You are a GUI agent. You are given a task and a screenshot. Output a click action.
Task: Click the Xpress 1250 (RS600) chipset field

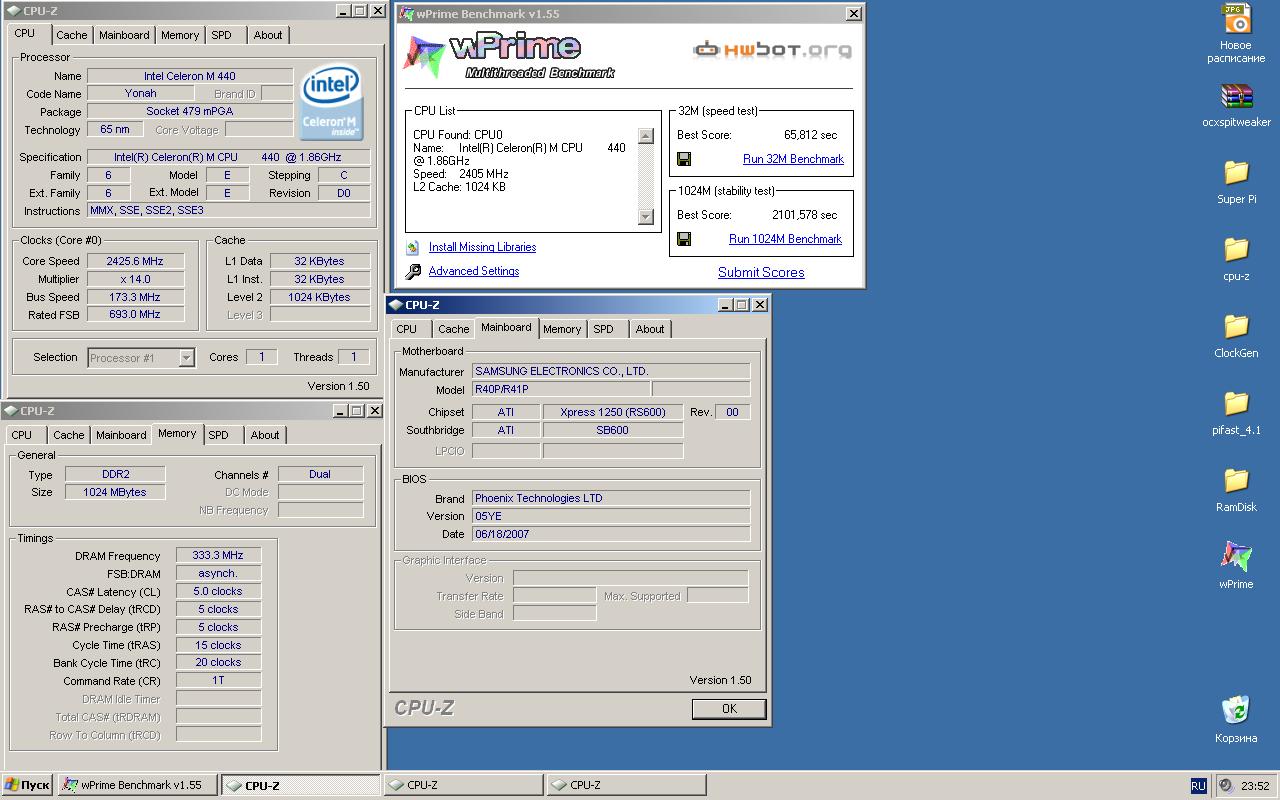613,412
